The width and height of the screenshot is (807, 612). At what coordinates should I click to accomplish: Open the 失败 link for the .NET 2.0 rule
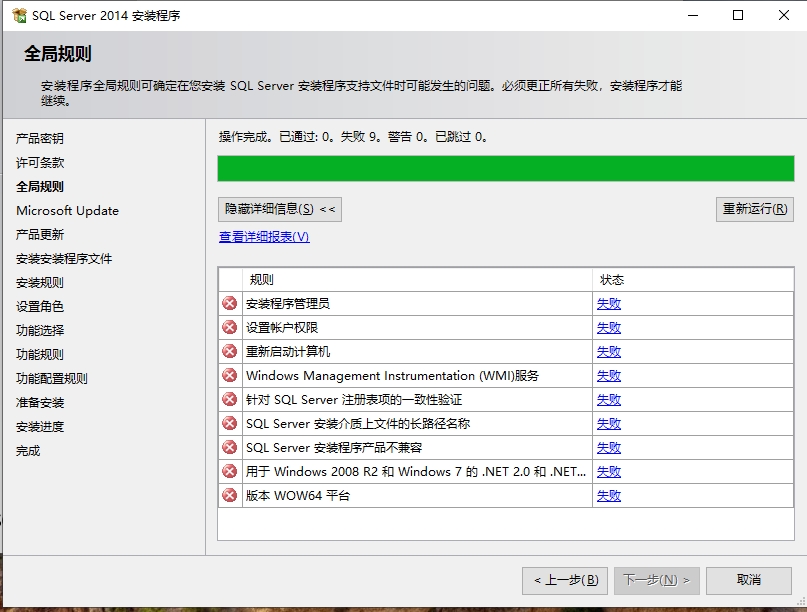(x=609, y=471)
